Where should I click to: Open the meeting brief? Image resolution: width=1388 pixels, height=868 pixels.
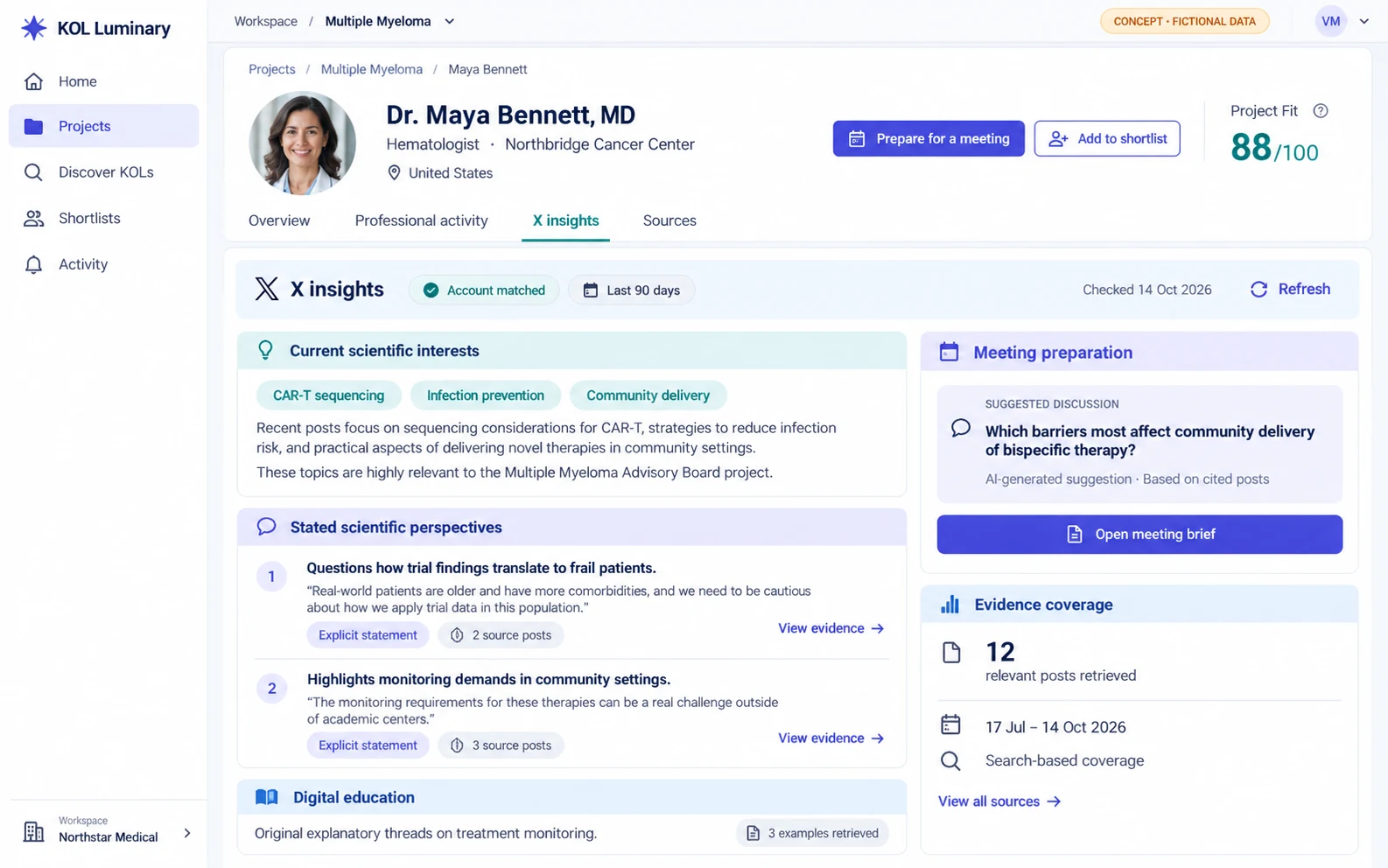(1139, 534)
